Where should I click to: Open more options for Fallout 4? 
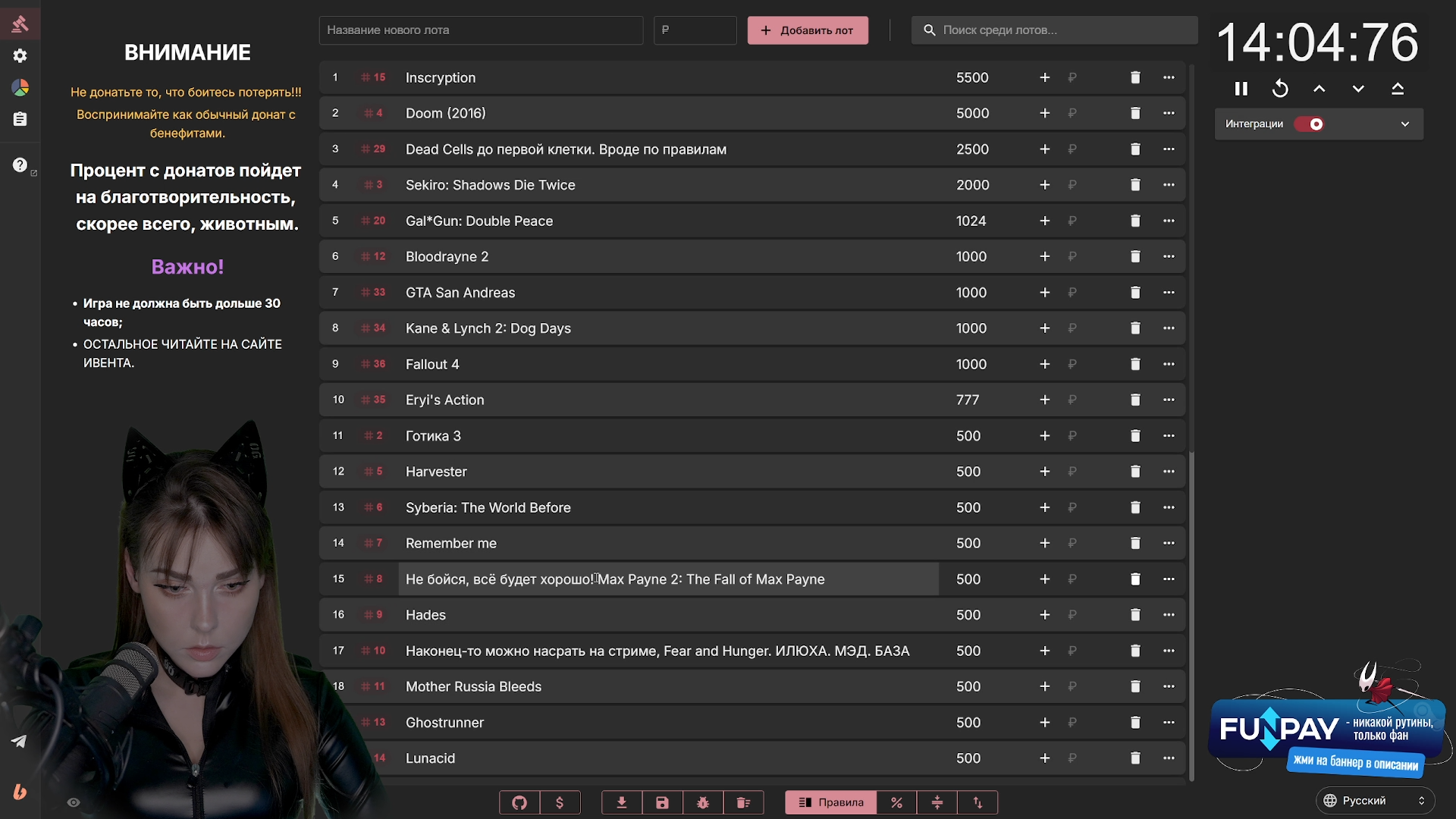(x=1169, y=364)
